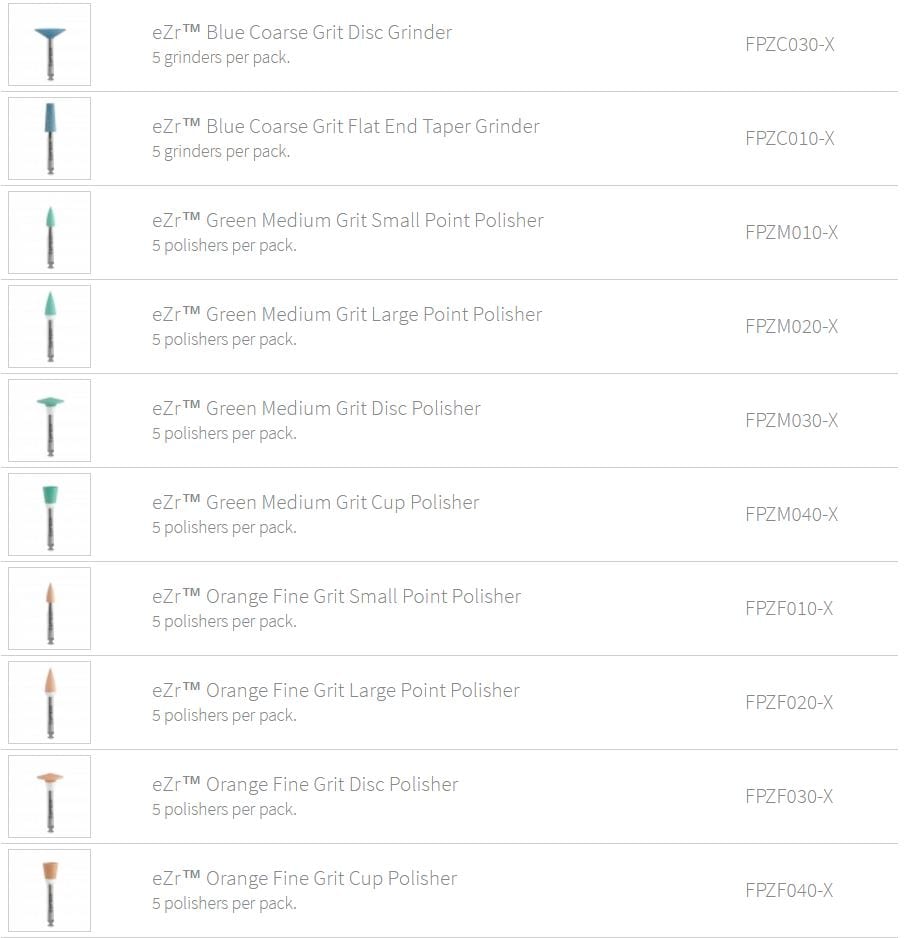Select product code FPZC030-X
Image resolution: width=905 pixels, height=938 pixels.
pyautogui.click(x=790, y=44)
